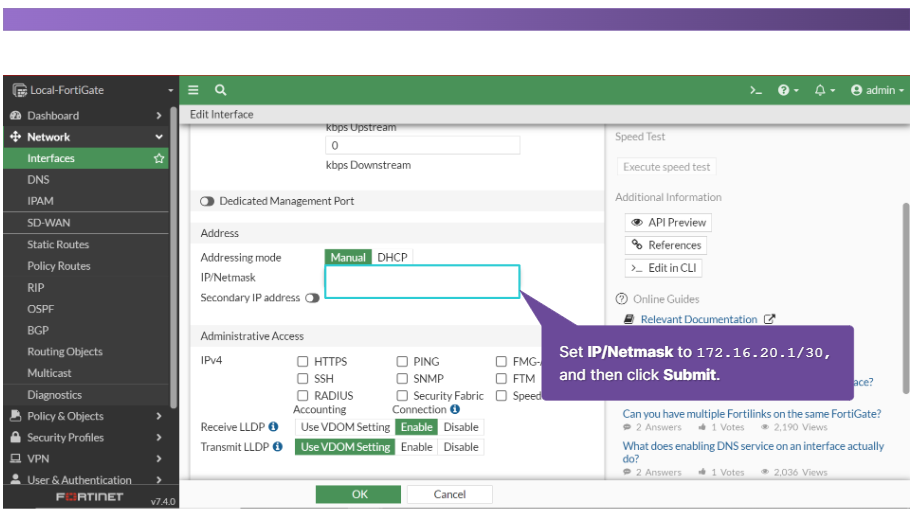
Task: Click the Transmit LLDP info icon
Action: pyautogui.click(x=278, y=447)
